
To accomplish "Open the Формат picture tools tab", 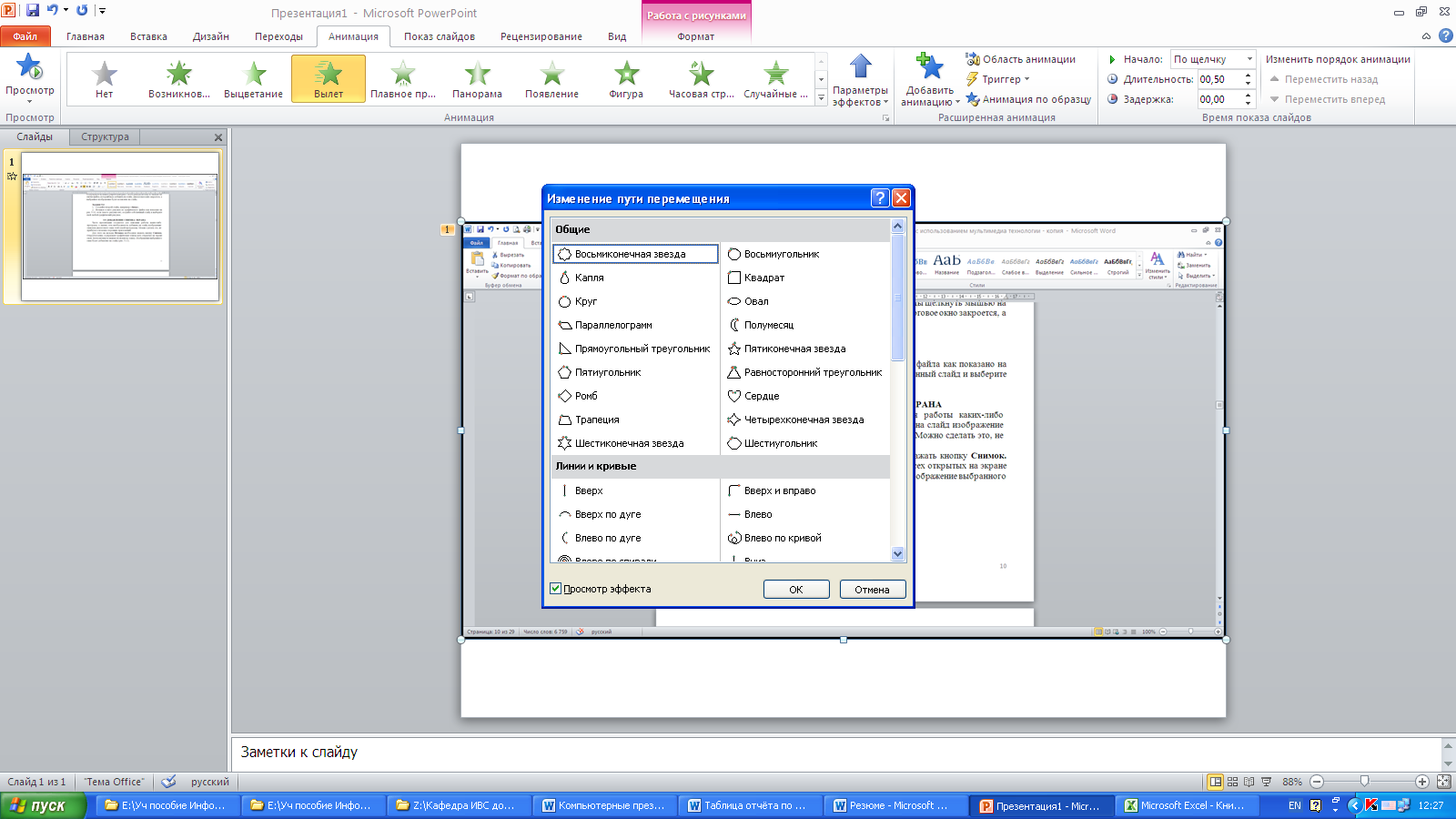I will point(696,36).
